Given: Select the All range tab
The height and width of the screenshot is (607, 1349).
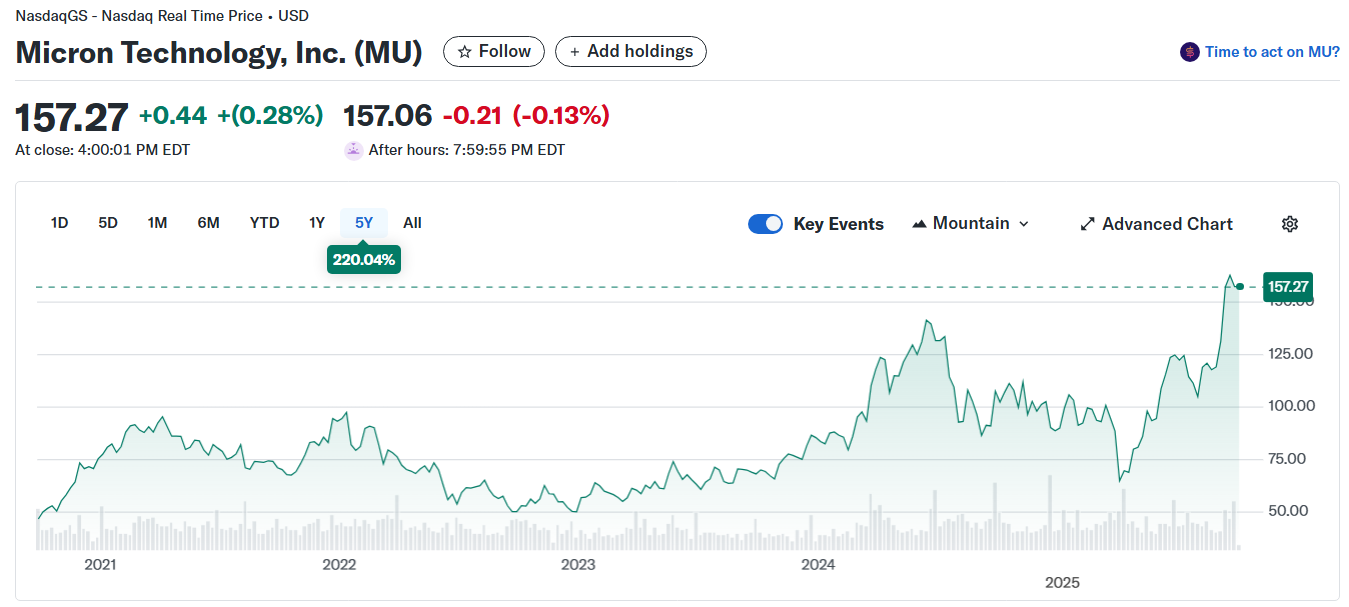Looking at the screenshot, I should click(412, 223).
